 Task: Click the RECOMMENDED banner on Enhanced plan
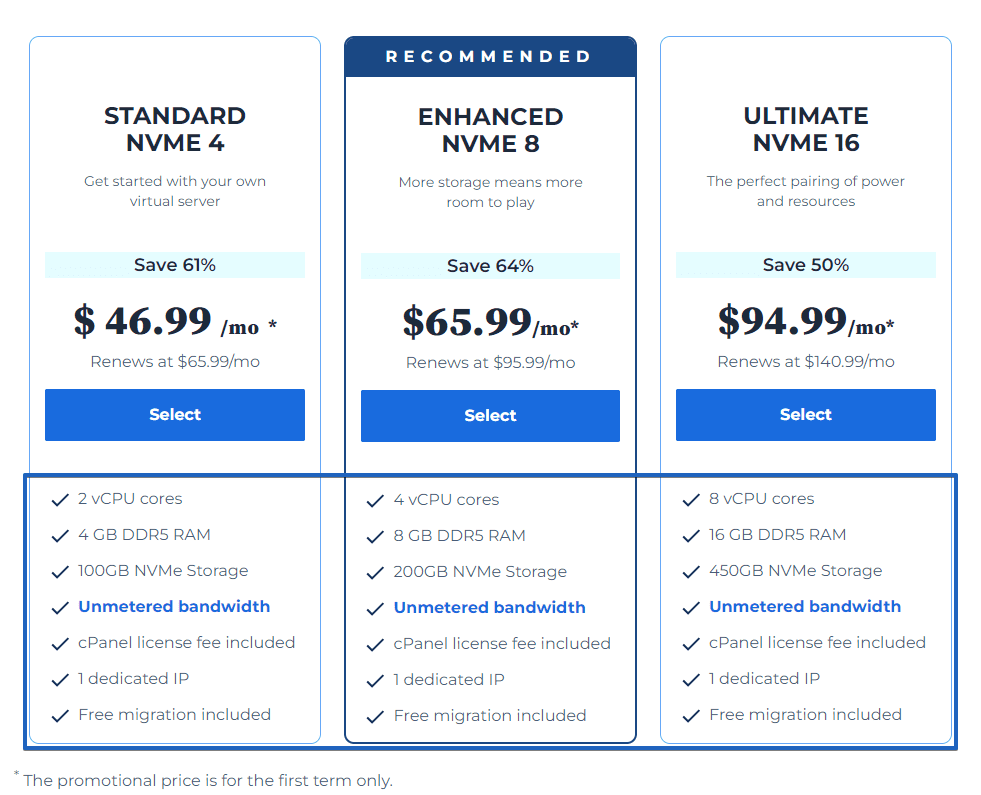[490, 57]
